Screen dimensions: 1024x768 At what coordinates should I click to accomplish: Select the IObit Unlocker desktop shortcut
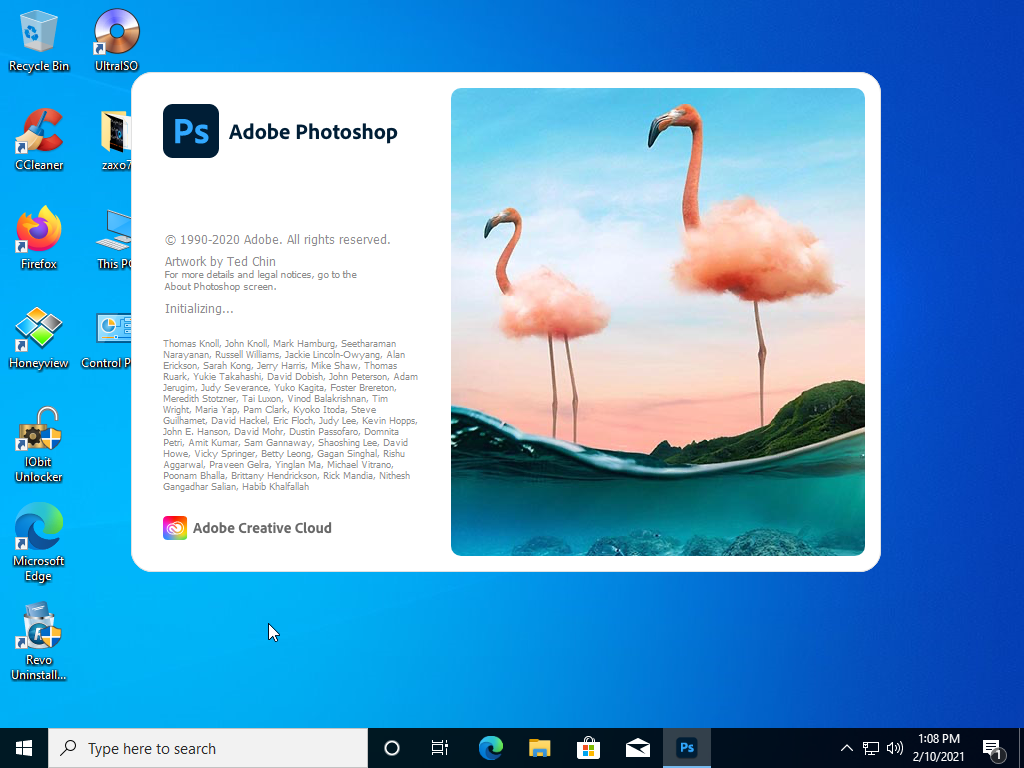point(39,445)
